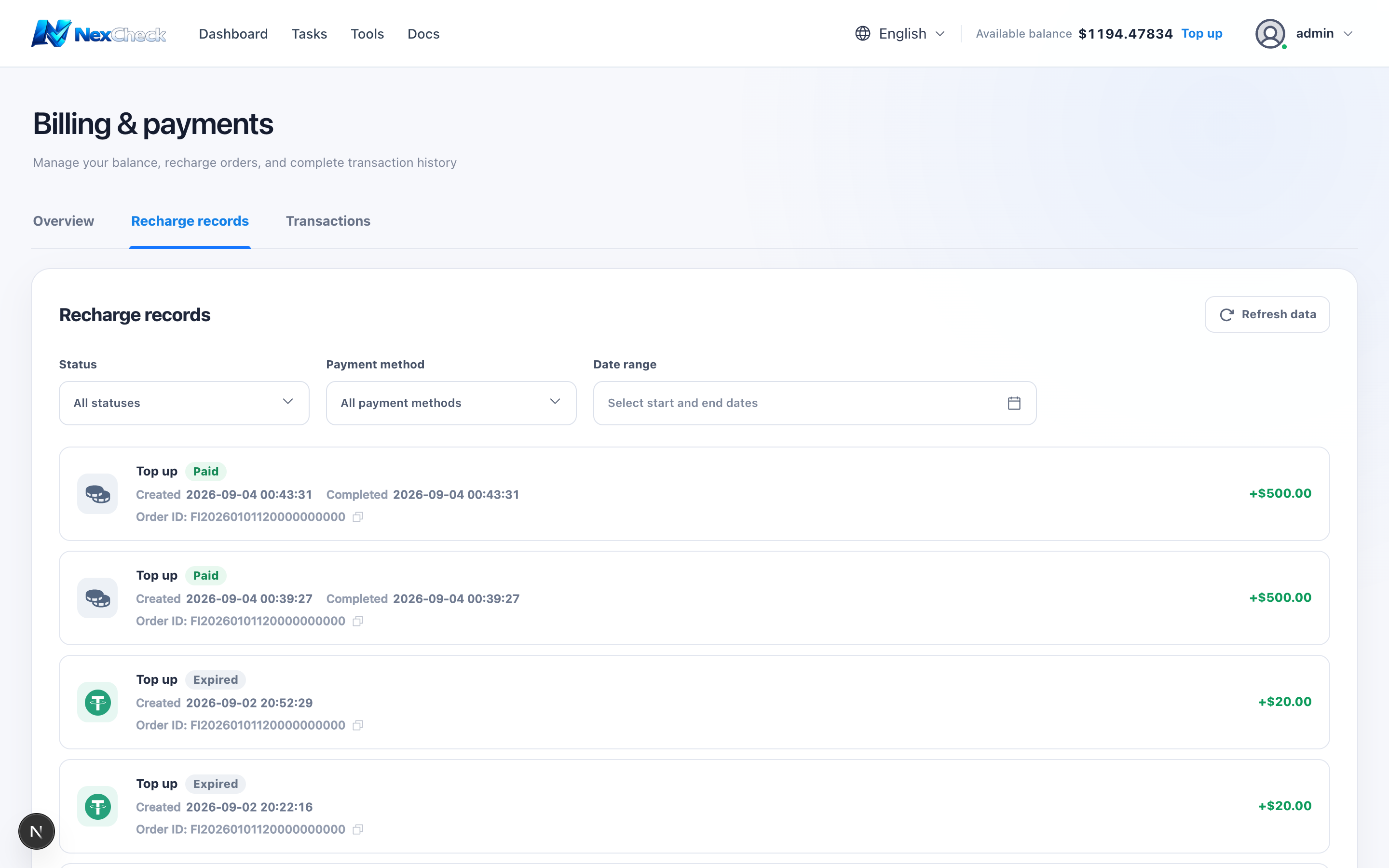
Task: Click the coins icon on the 00:39:27 record
Action: [97, 597]
